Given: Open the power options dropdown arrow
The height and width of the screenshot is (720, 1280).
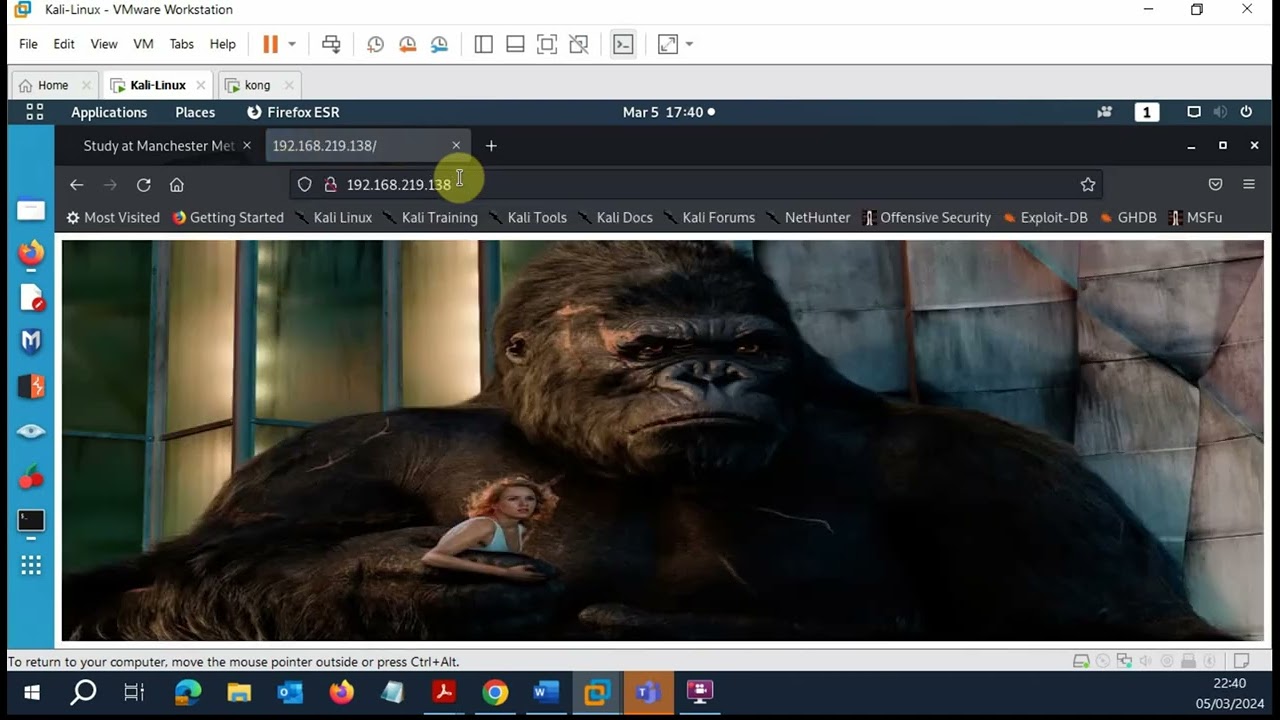Looking at the screenshot, I should pos(292,44).
